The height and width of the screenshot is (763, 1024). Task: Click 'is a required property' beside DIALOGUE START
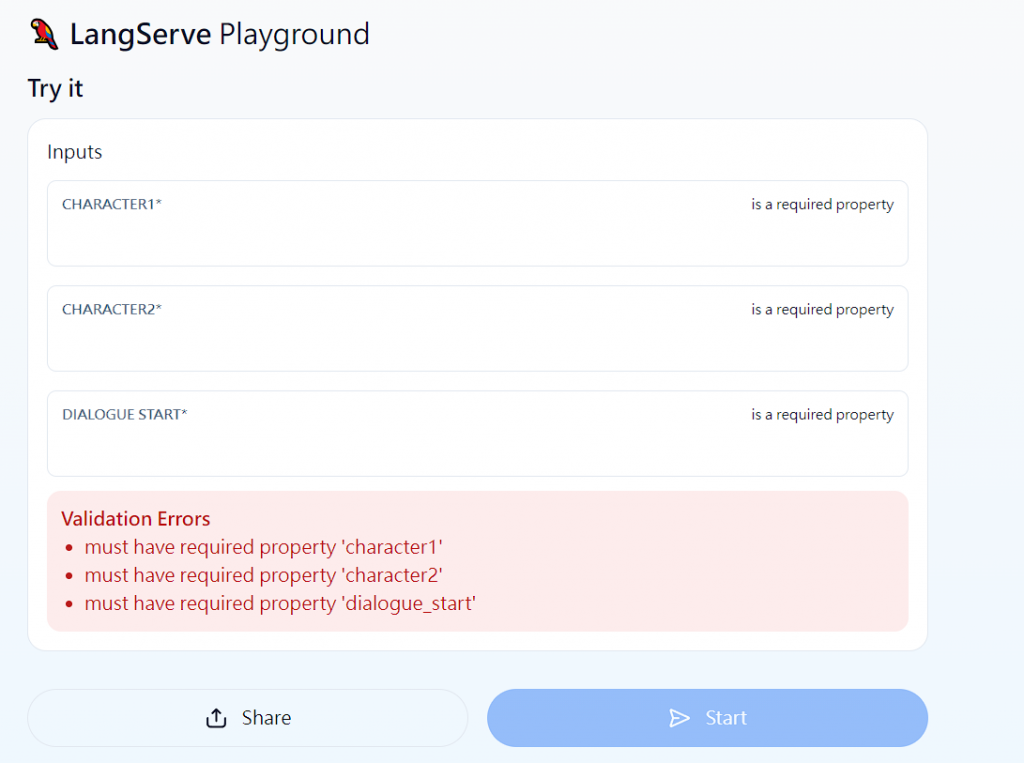coord(822,415)
